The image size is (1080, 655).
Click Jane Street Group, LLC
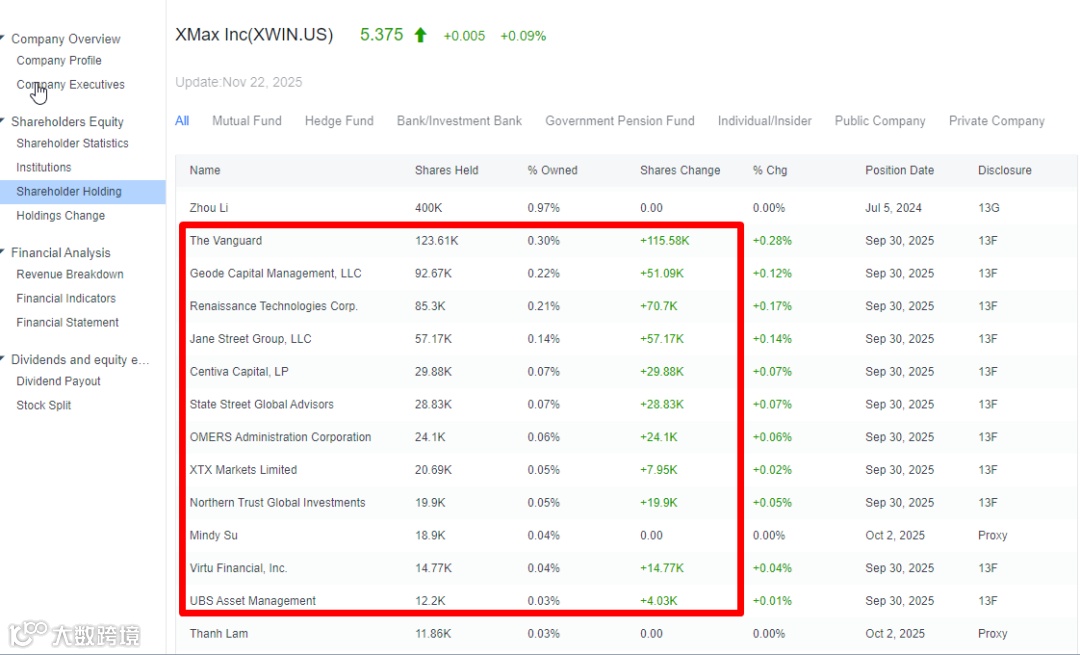251,339
